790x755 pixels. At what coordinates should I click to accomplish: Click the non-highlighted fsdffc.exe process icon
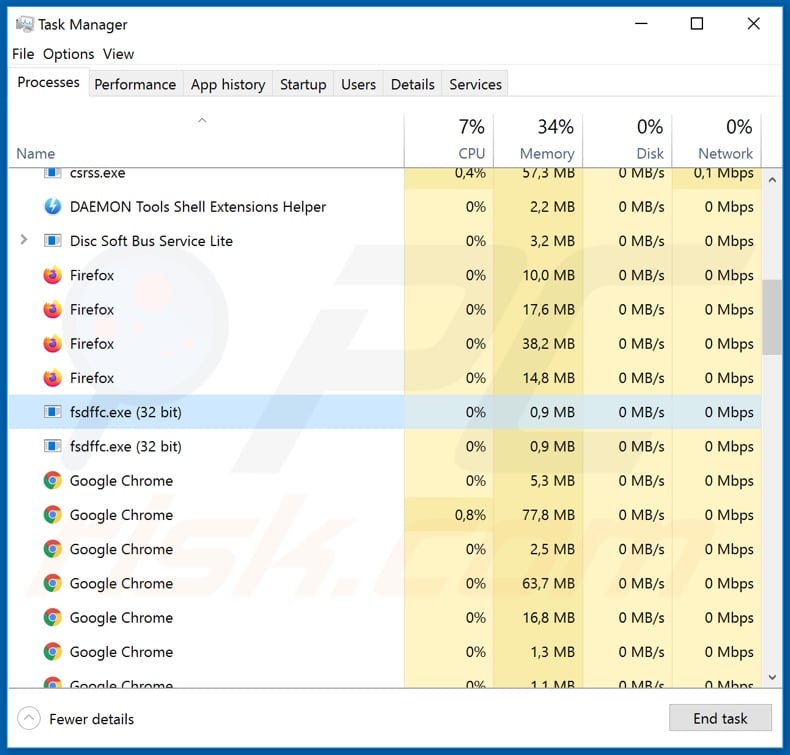click(x=52, y=446)
